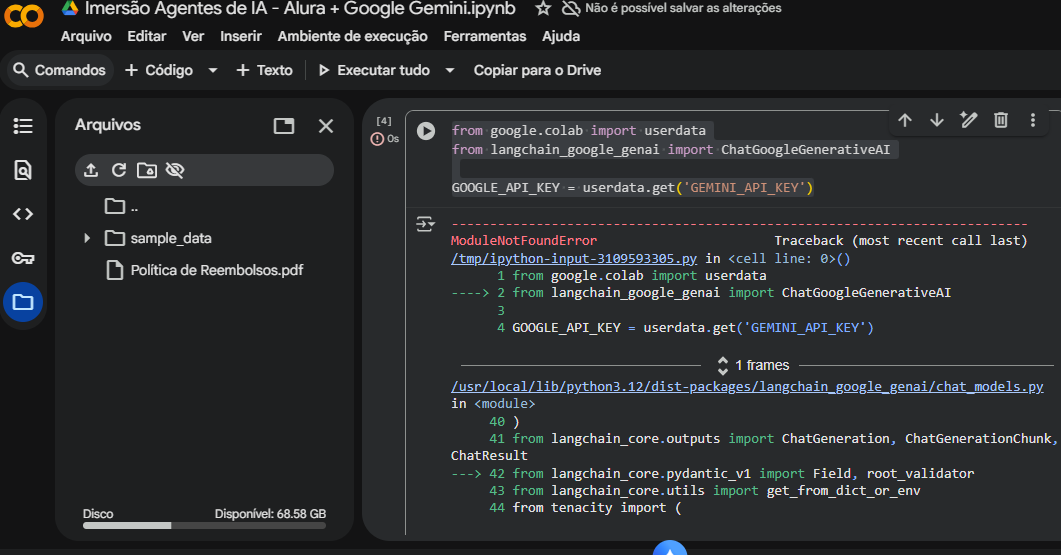The height and width of the screenshot is (555, 1061).
Task: Open the Gemini button at bottom
Action: (670, 548)
